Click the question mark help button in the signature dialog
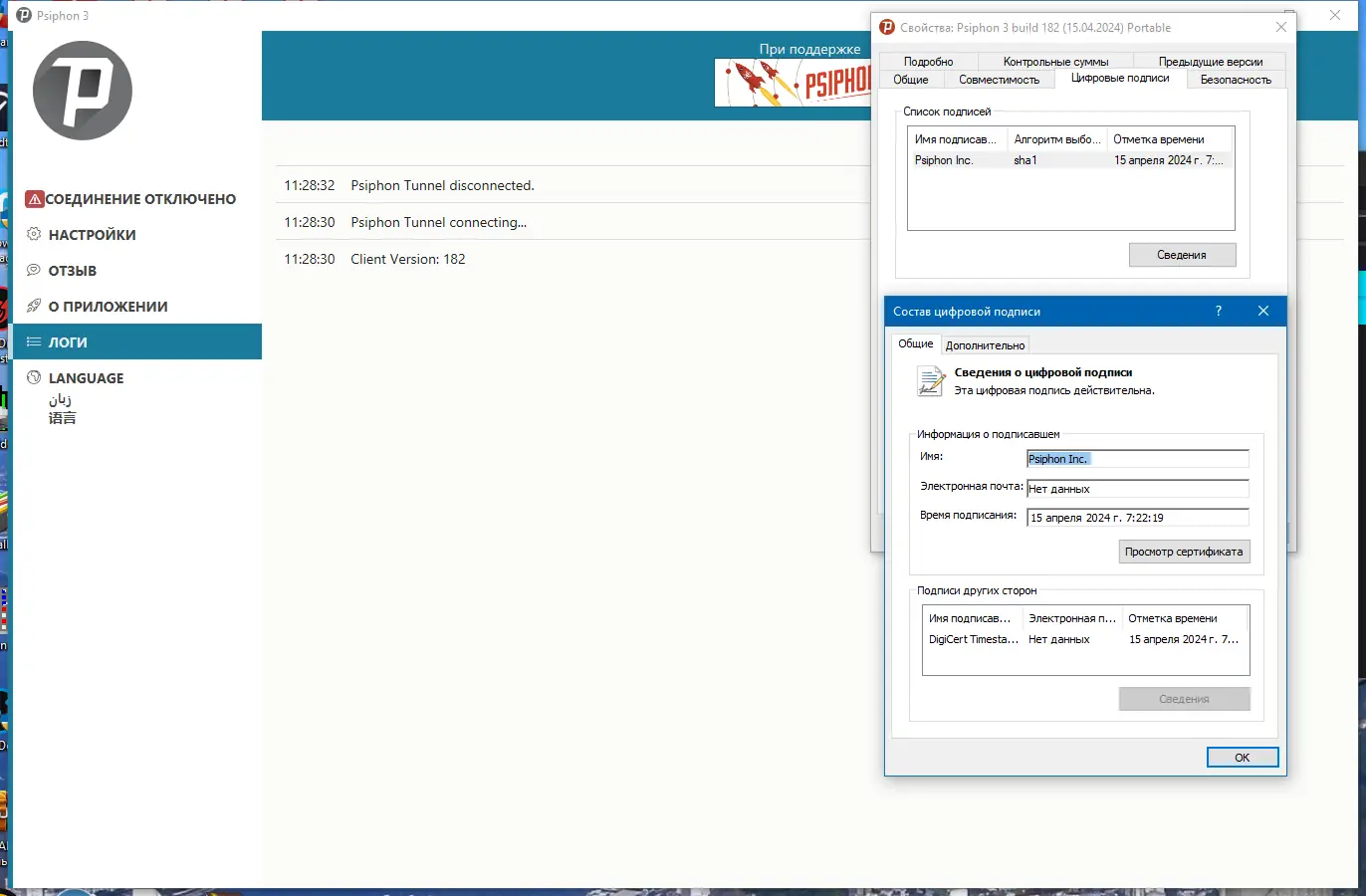 (1219, 311)
